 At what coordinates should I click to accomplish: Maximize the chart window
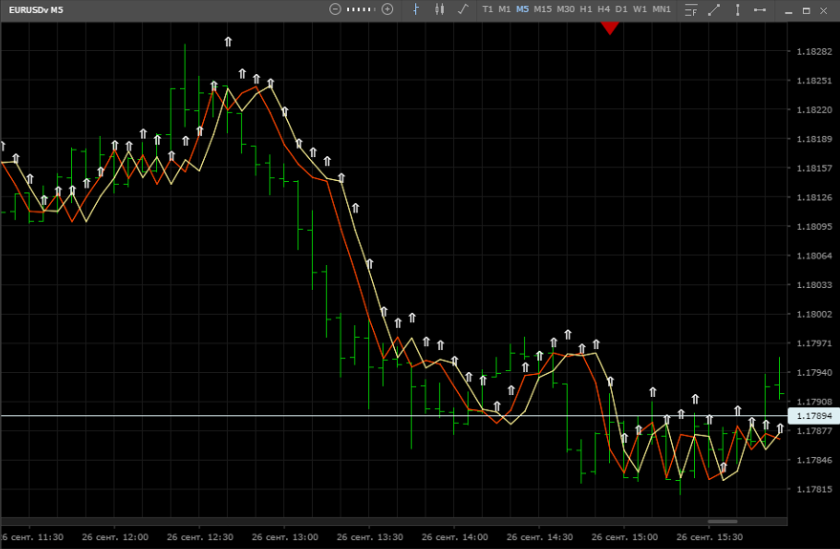806,11
